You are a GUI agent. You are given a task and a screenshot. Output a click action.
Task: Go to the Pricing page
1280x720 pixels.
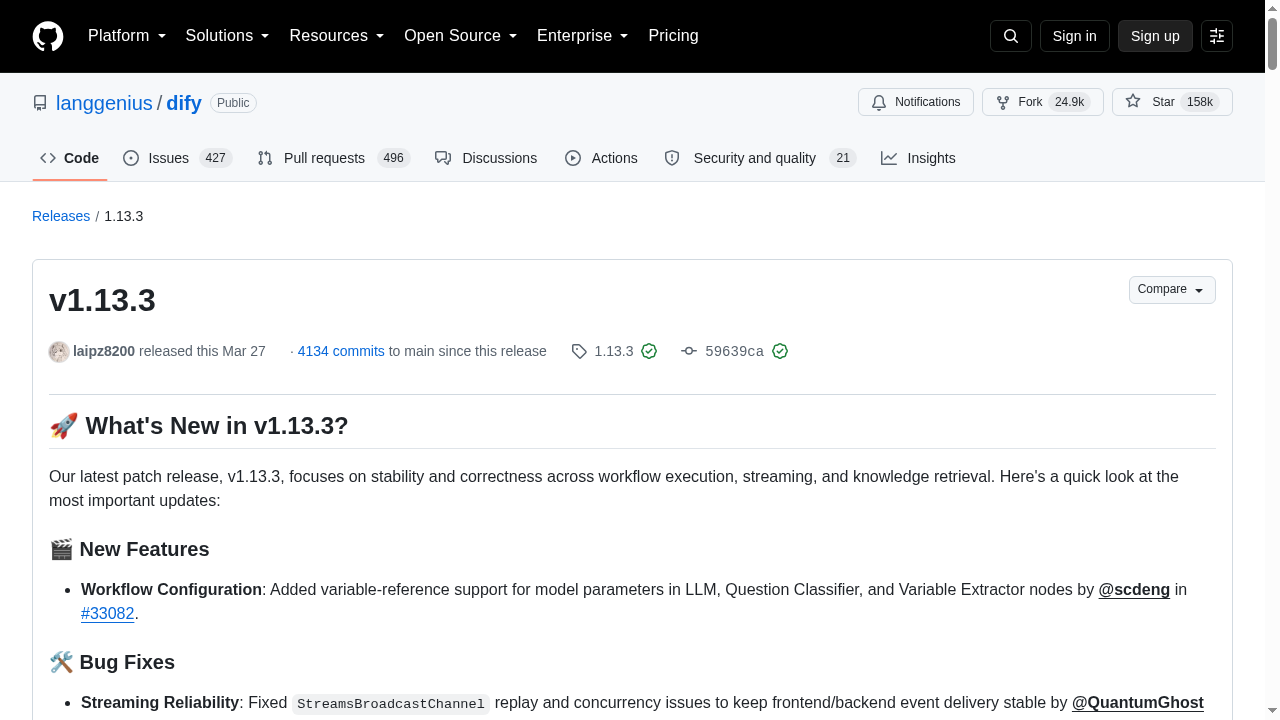pyautogui.click(x=673, y=36)
